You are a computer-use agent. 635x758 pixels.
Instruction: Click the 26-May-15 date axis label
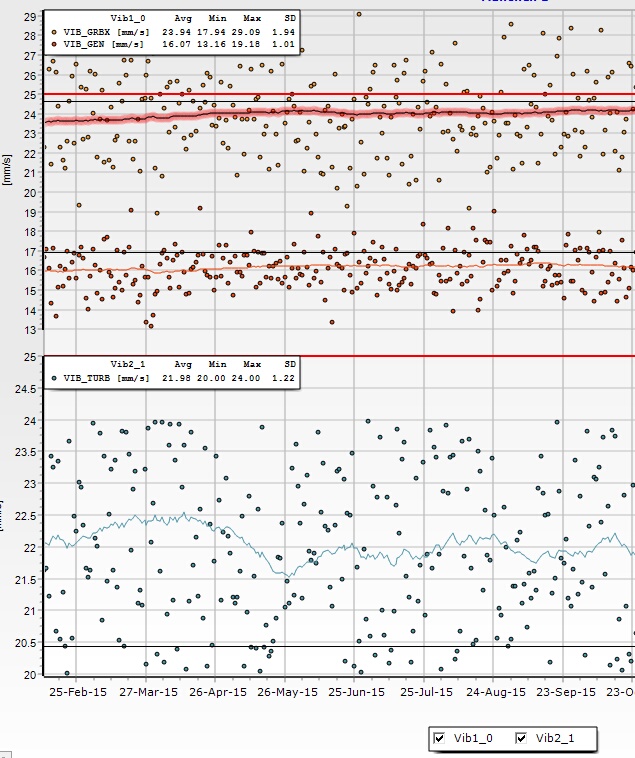(x=288, y=692)
